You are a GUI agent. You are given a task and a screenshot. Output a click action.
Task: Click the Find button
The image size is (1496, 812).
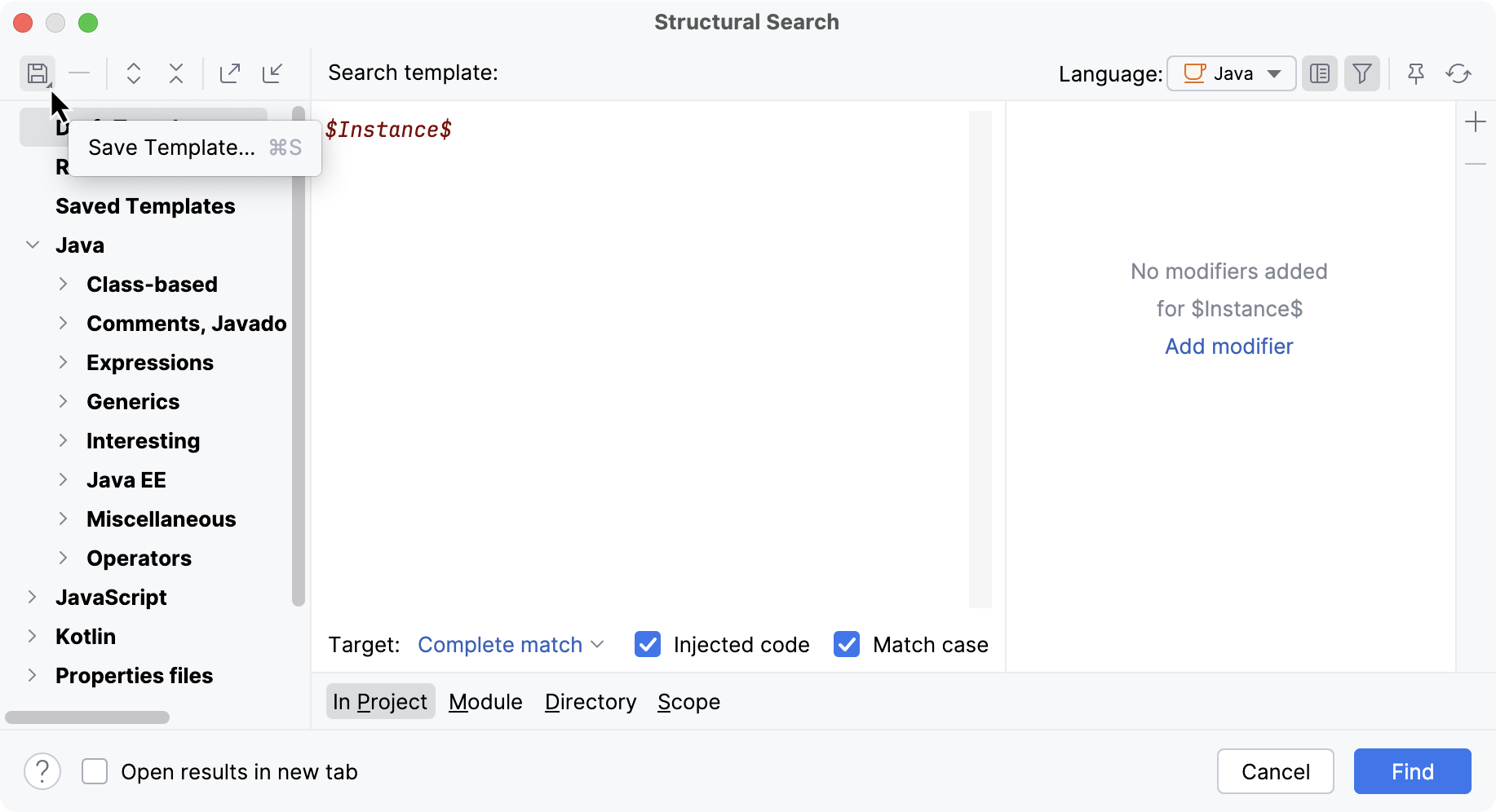coord(1412,771)
